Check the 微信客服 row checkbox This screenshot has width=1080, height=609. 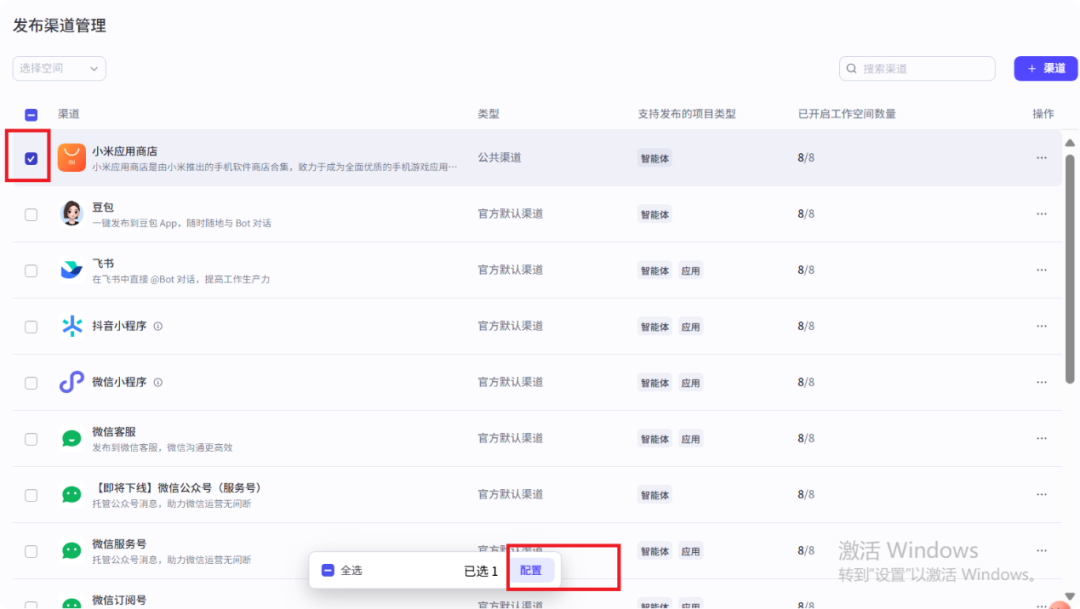31,440
